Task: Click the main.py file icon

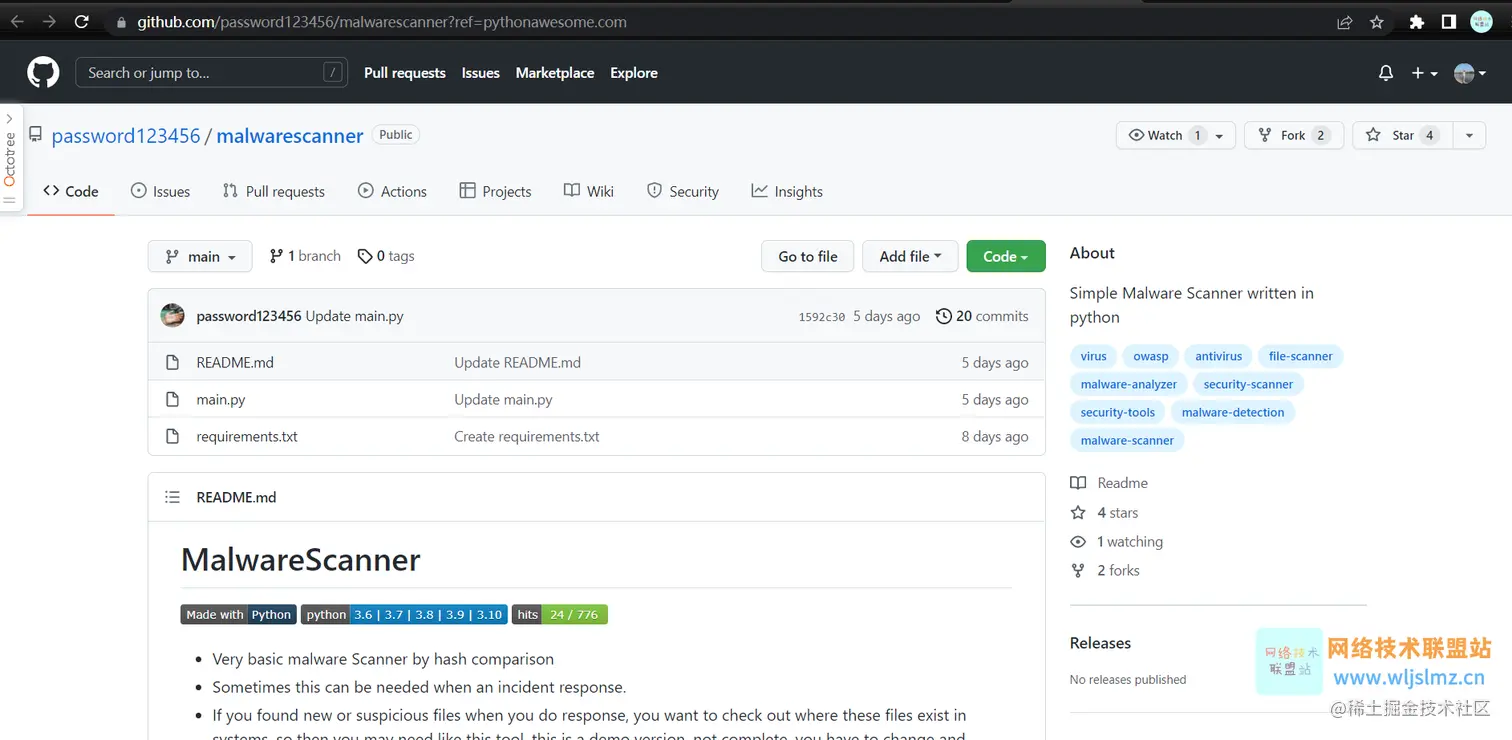Action: (x=172, y=400)
